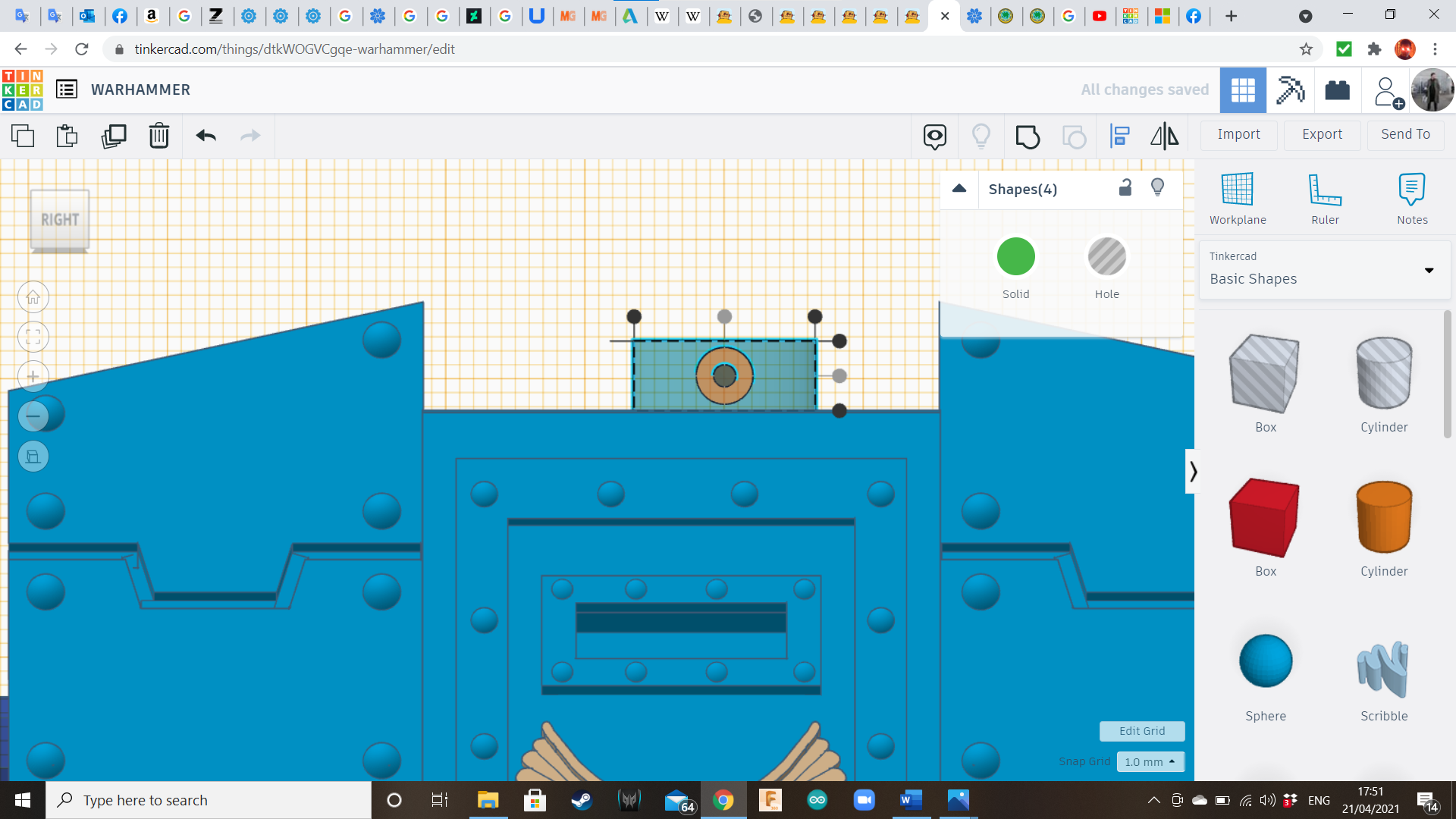
Task: Open the Export menu
Action: [x=1322, y=134]
